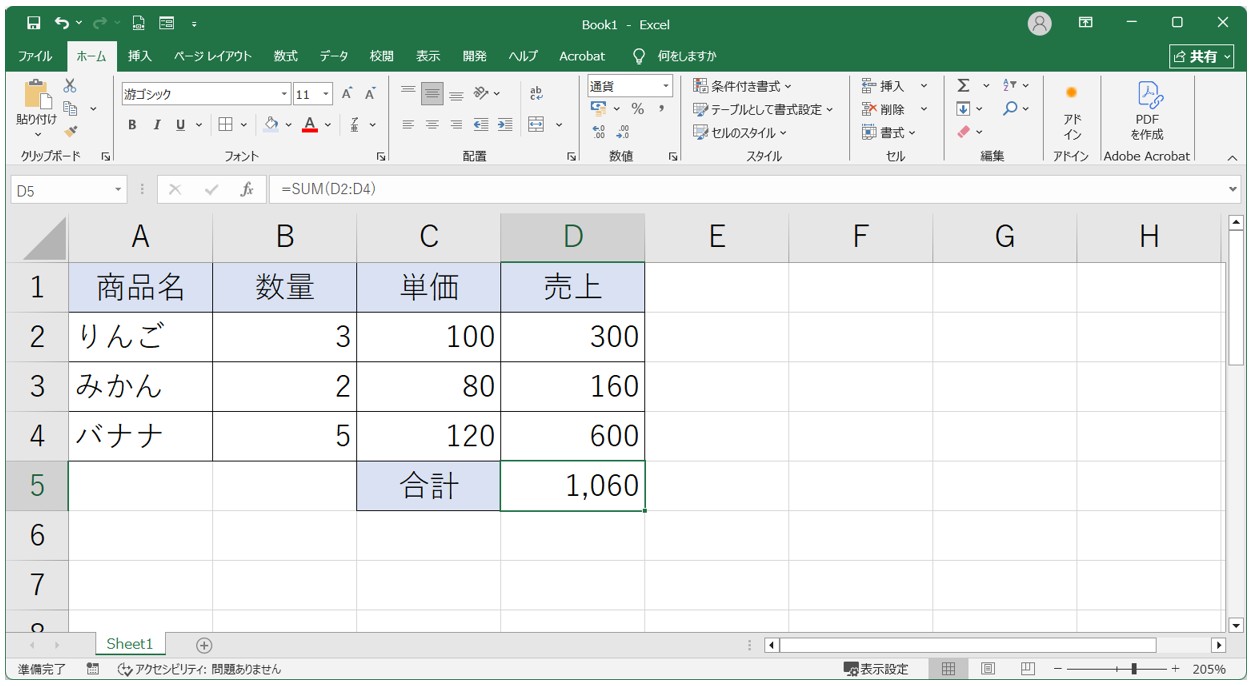Select the Format Painter brush icon
The height and width of the screenshot is (686, 1254).
pyautogui.click(x=70, y=130)
